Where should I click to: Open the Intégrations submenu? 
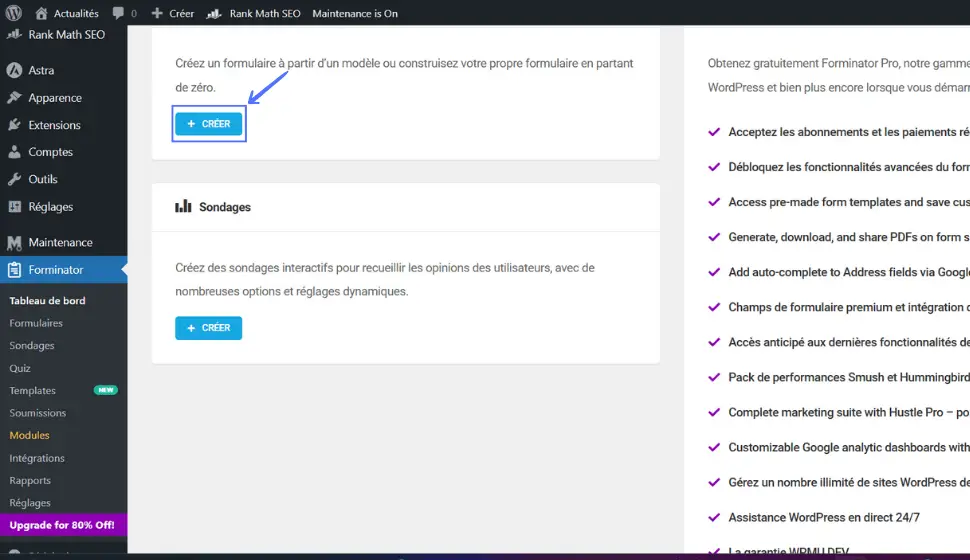(x=36, y=458)
